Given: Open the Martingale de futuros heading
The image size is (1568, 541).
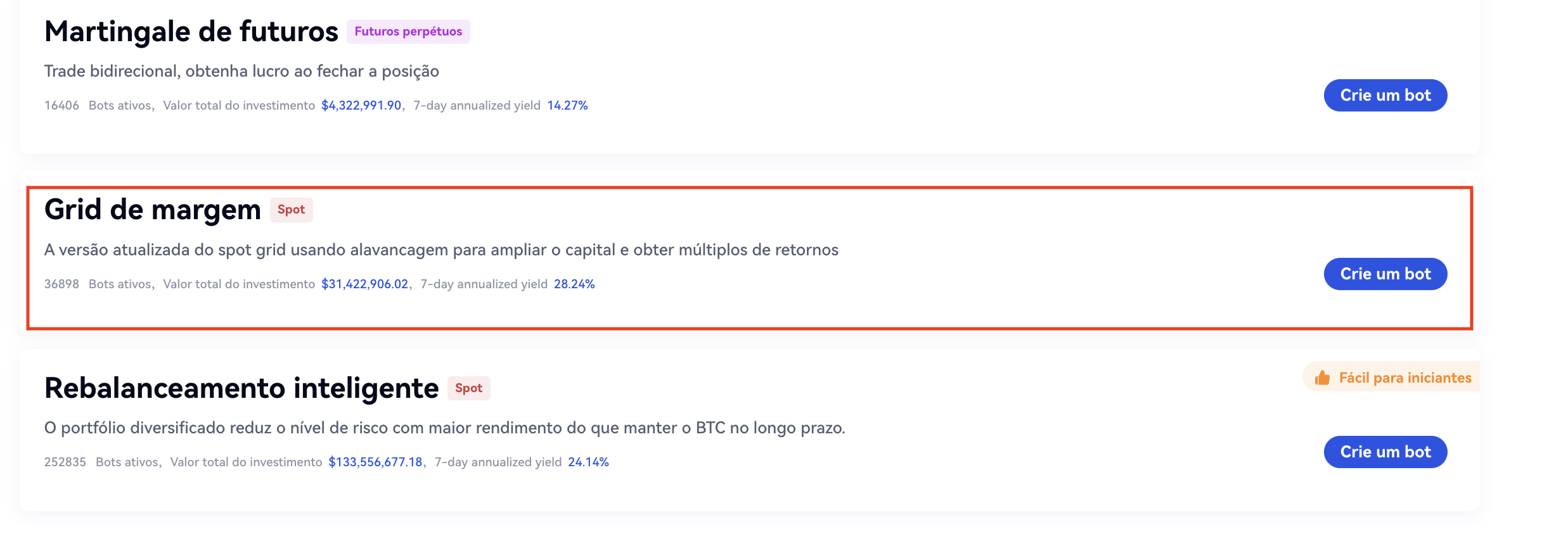Looking at the screenshot, I should 191,32.
